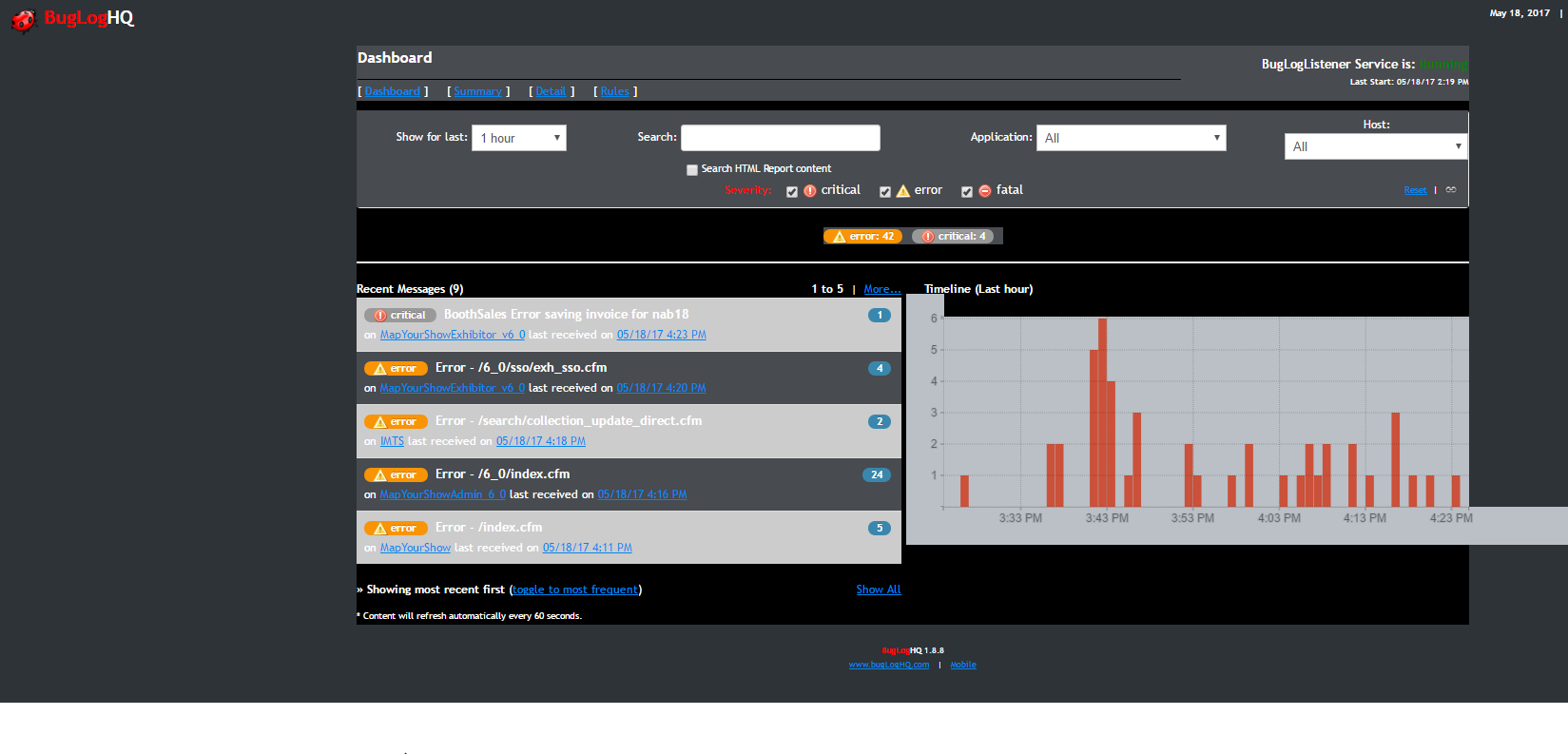Open the Rules tab

pos(615,91)
